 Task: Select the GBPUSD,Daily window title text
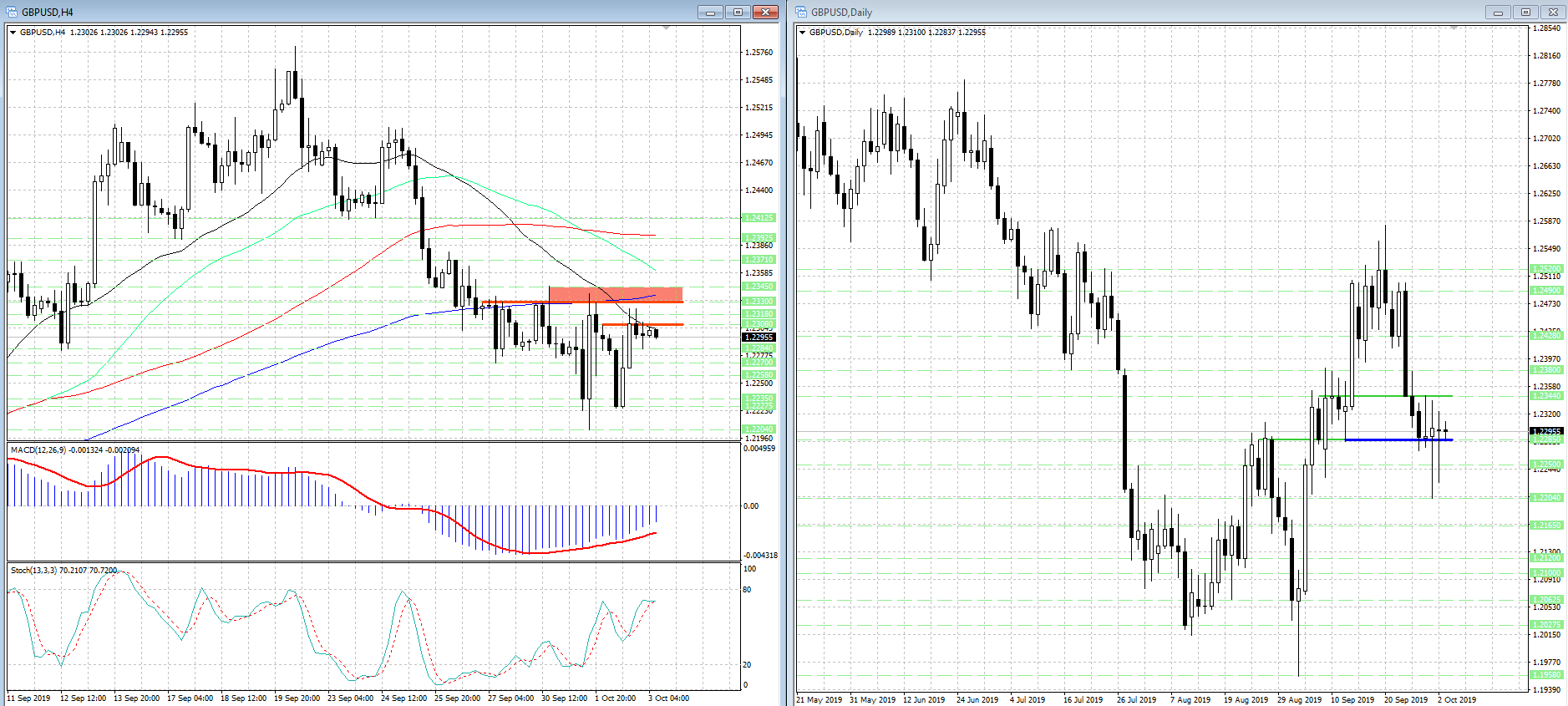[x=841, y=13]
